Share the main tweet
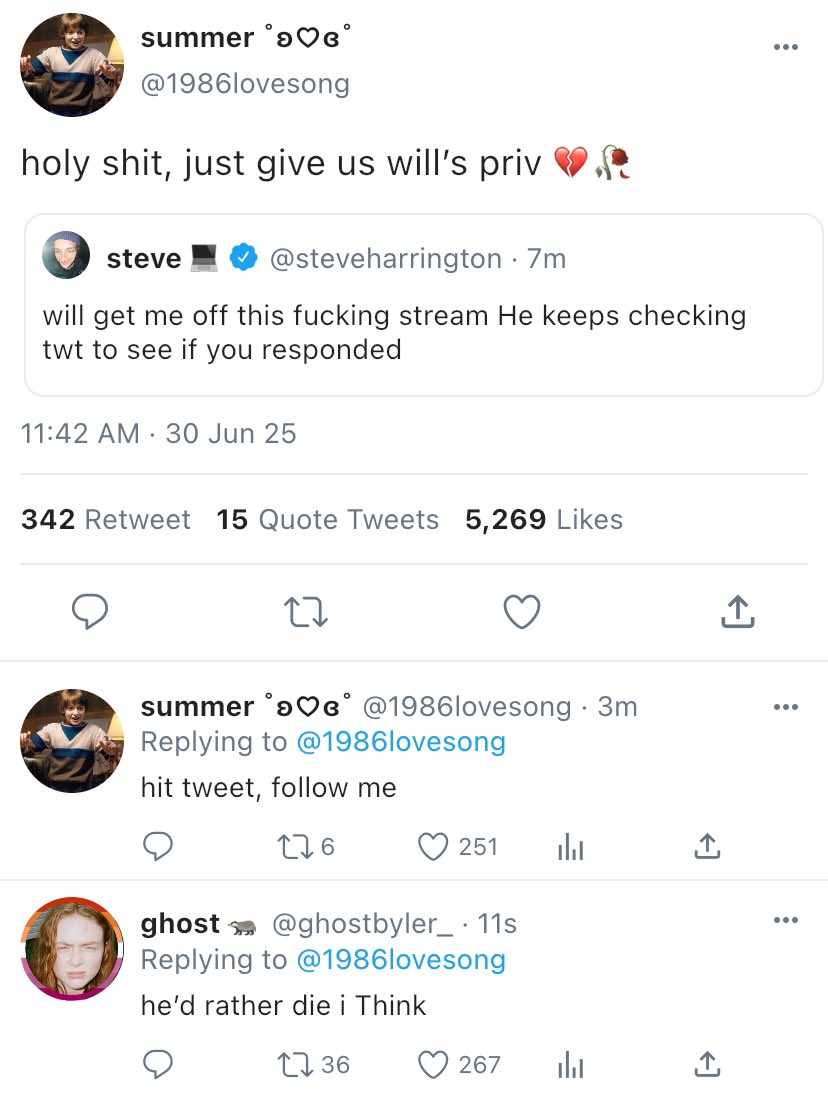This screenshot has width=828, height=1094. click(737, 612)
